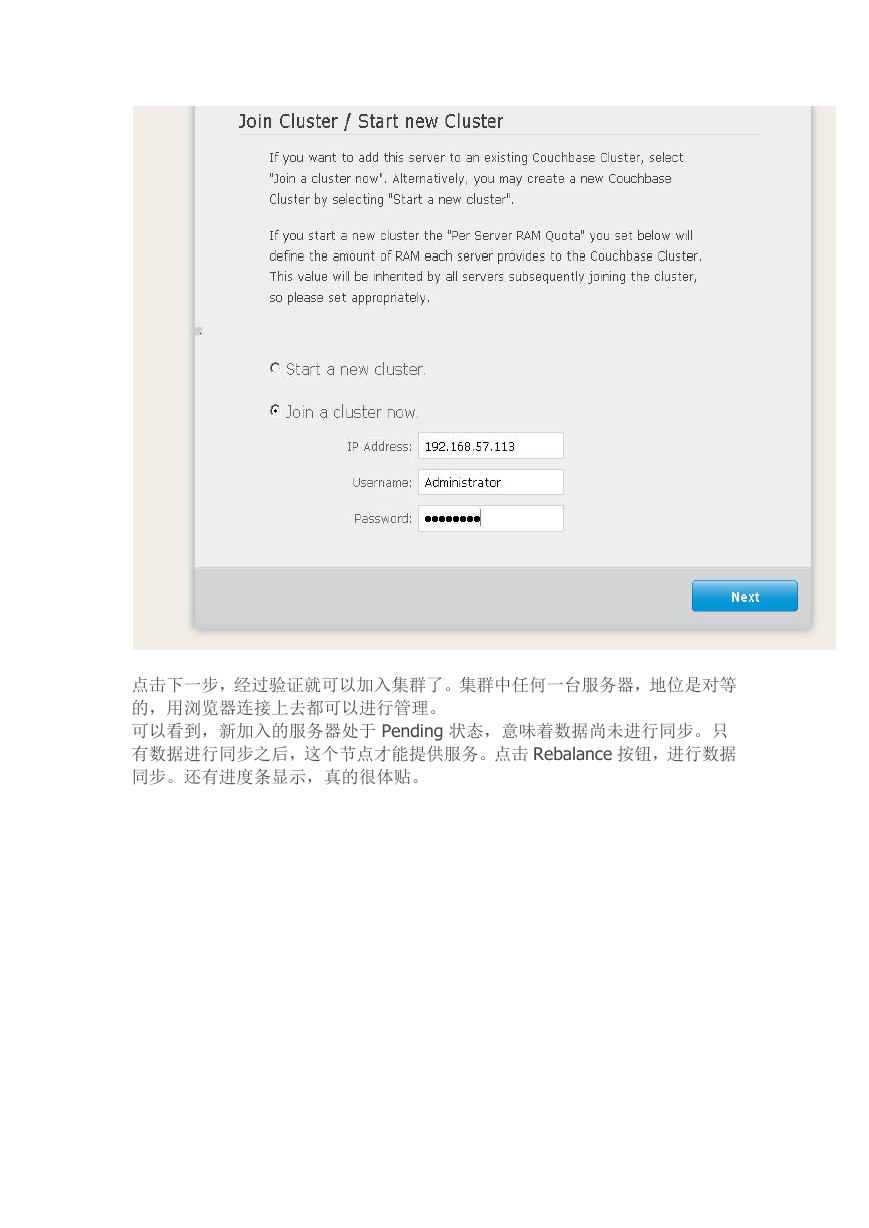Click the "Username:" field label
869x1228 pixels.
coord(382,483)
